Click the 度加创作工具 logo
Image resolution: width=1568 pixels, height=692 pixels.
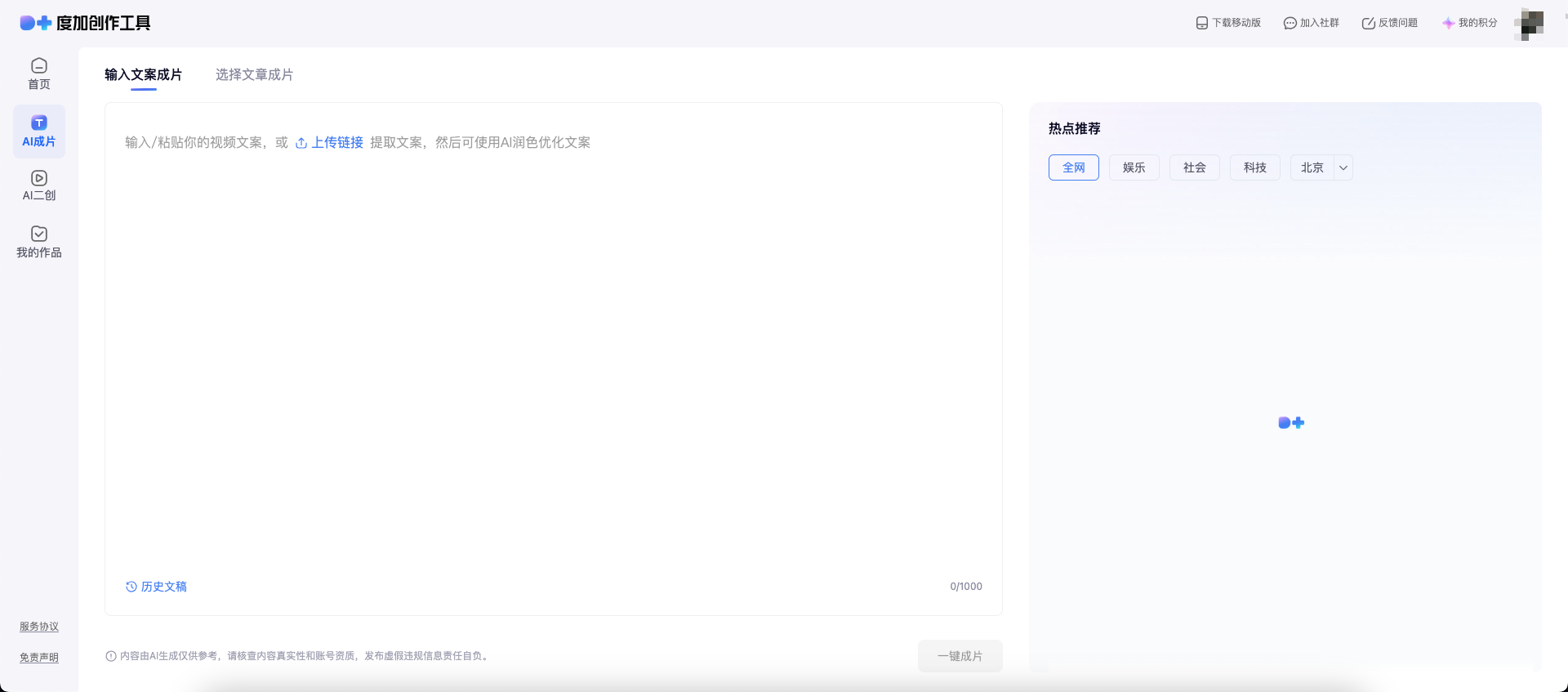point(86,23)
